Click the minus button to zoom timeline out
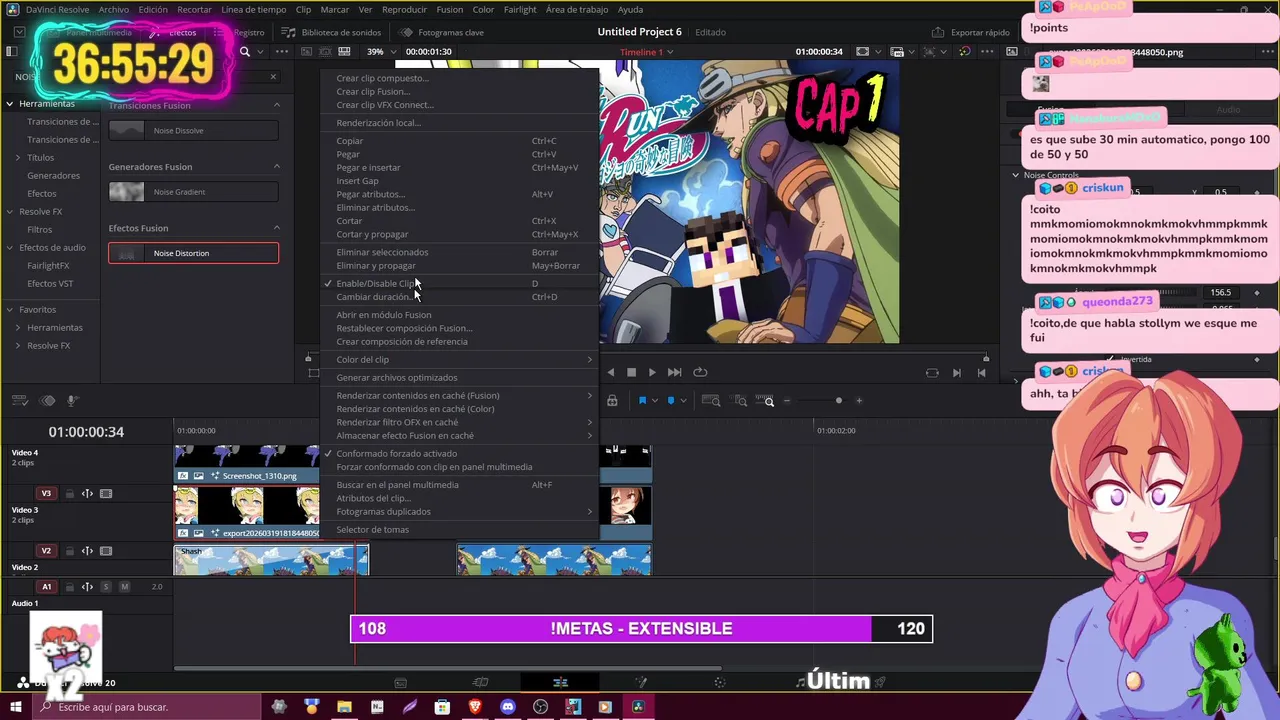Image resolution: width=1280 pixels, height=720 pixels. [787, 401]
